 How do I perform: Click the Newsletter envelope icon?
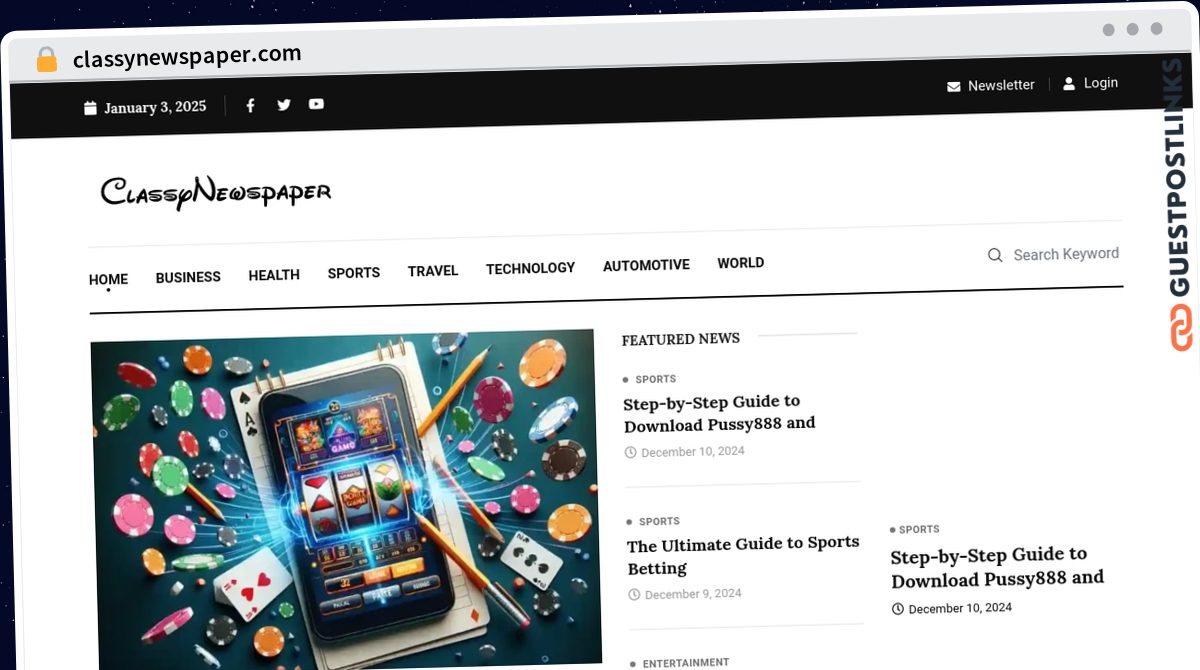(x=953, y=87)
